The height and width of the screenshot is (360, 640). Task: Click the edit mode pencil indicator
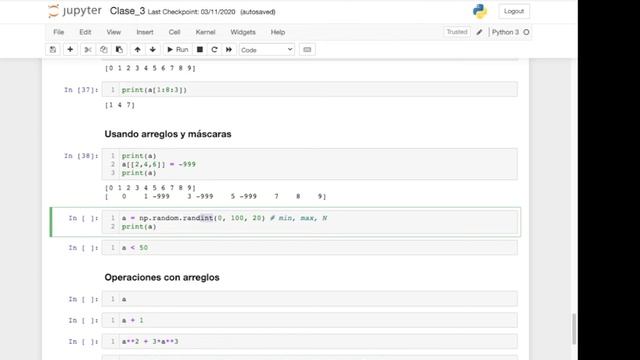[x=479, y=32]
